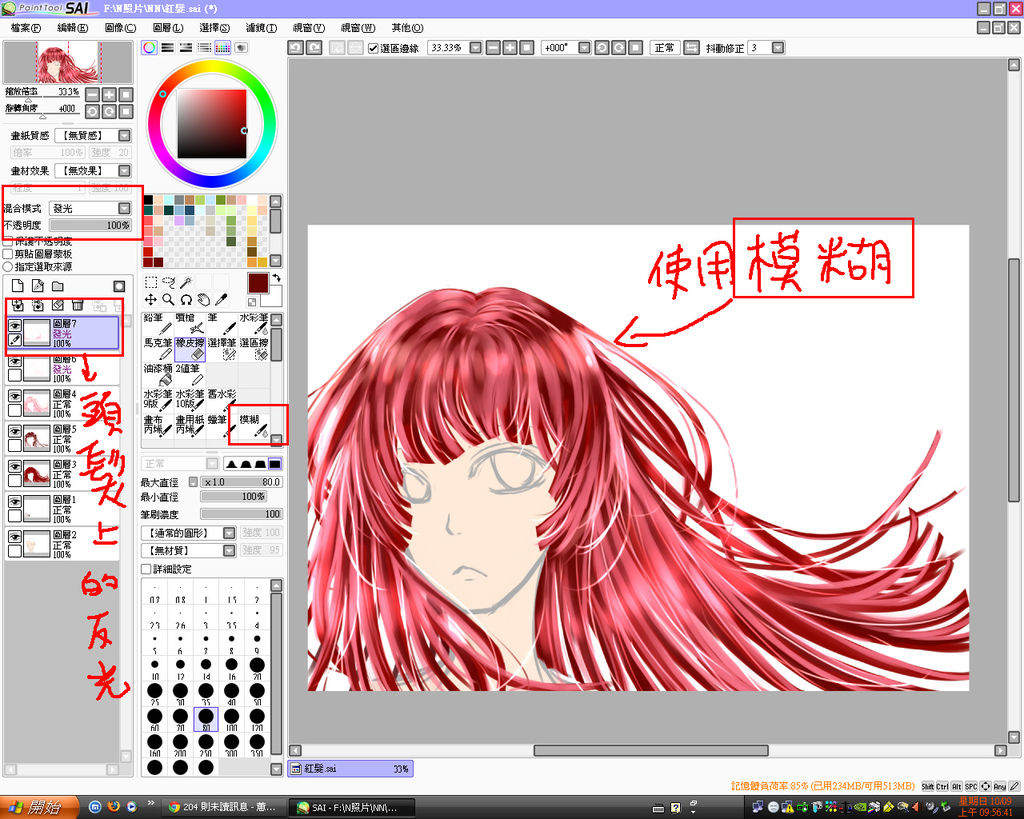This screenshot has width=1024, height=819.
Task: Select the 鉛筆 pencil tool
Action: pos(157,324)
